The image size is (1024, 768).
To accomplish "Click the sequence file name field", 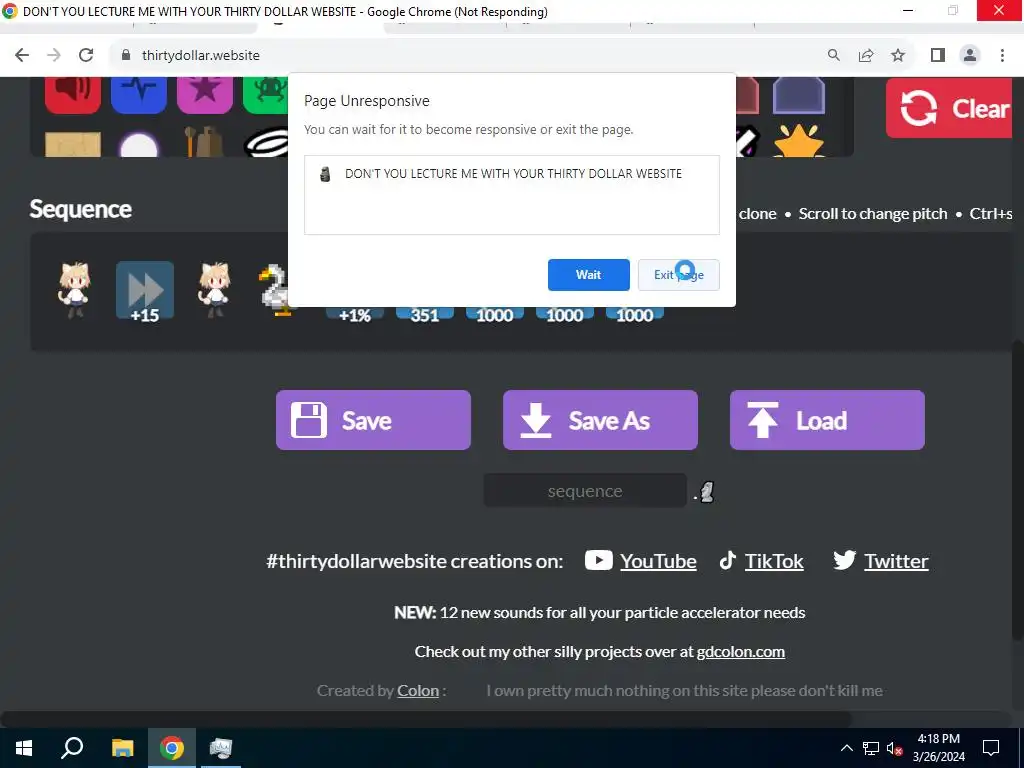I will coord(584,490).
